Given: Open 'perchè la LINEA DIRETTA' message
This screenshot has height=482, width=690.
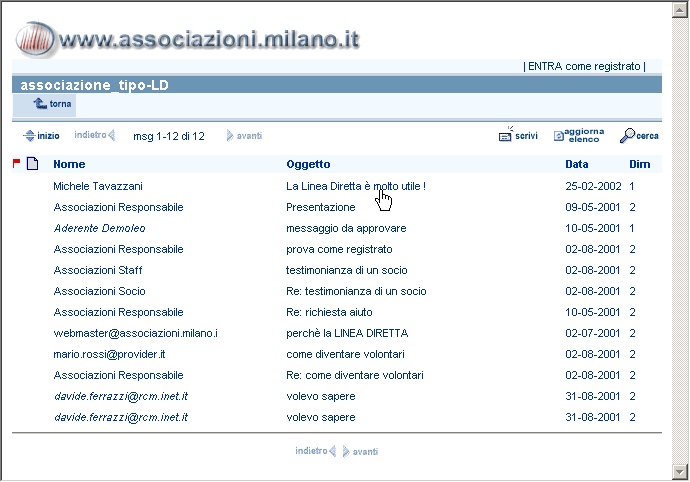Looking at the screenshot, I should click(347, 333).
